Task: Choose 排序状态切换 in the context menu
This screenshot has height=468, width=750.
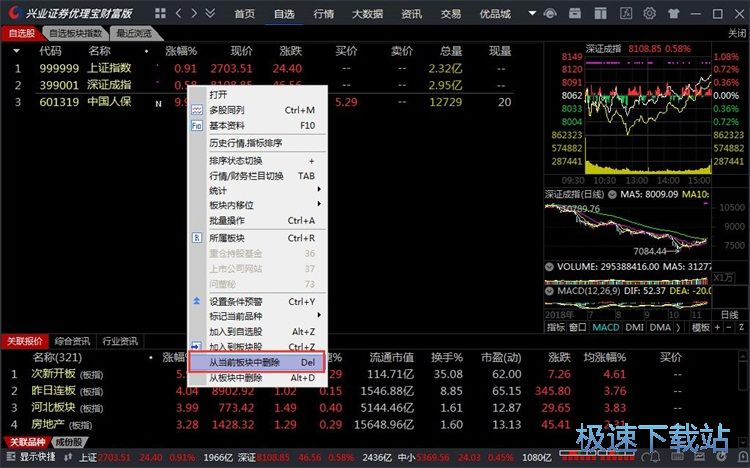Action: pyautogui.click(x=258, y=161)
